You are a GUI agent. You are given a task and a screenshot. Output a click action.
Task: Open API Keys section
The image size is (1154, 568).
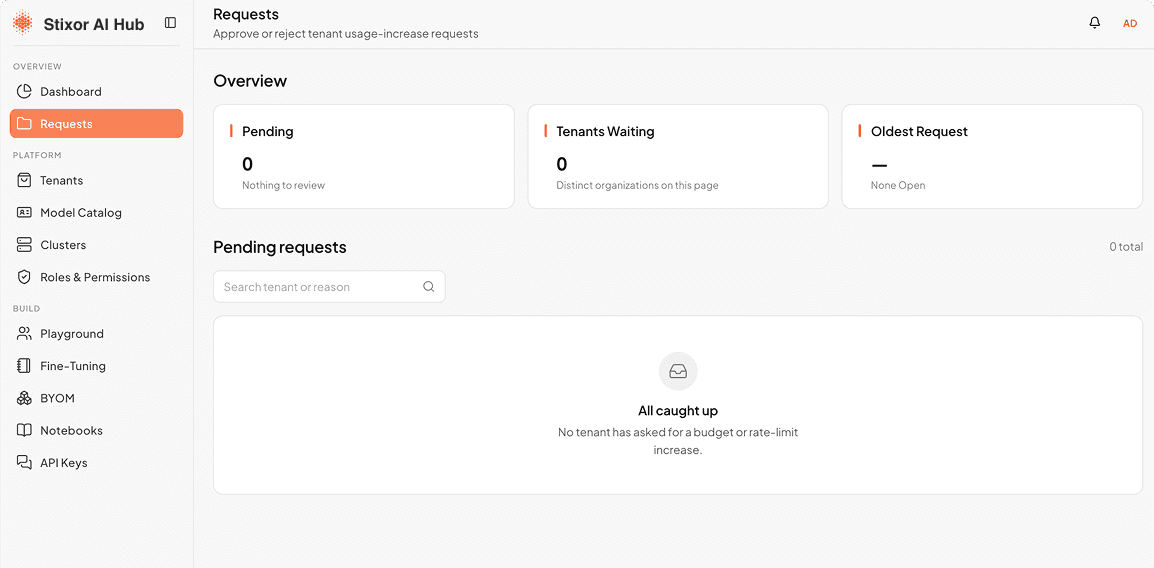(96, 463)
